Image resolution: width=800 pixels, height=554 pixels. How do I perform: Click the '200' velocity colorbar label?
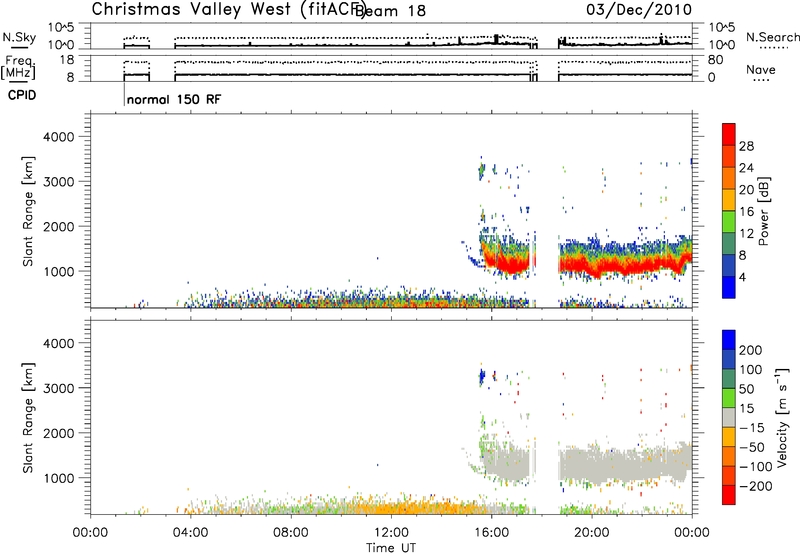pos(751,350)
